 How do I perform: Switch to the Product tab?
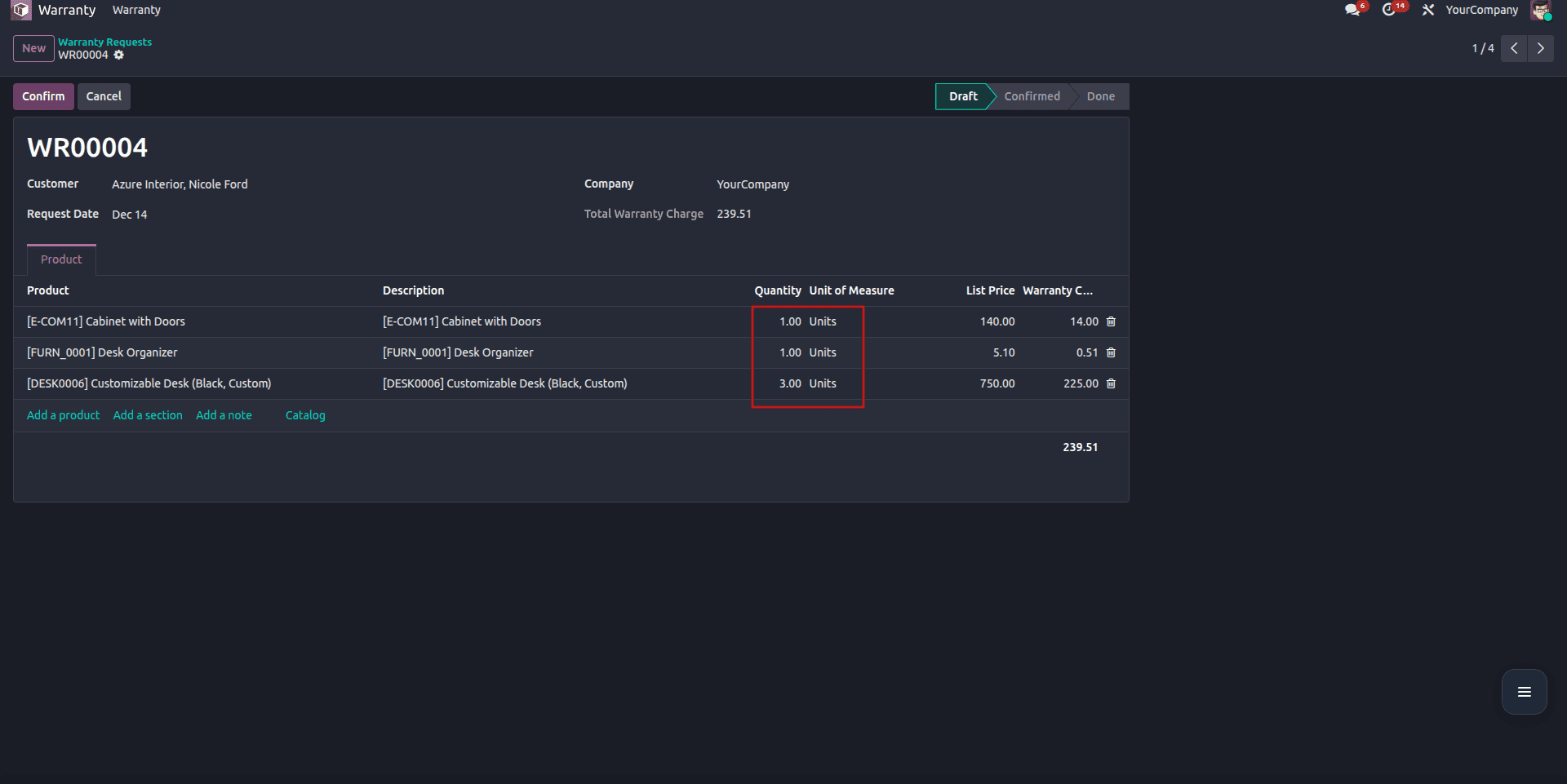60,259
